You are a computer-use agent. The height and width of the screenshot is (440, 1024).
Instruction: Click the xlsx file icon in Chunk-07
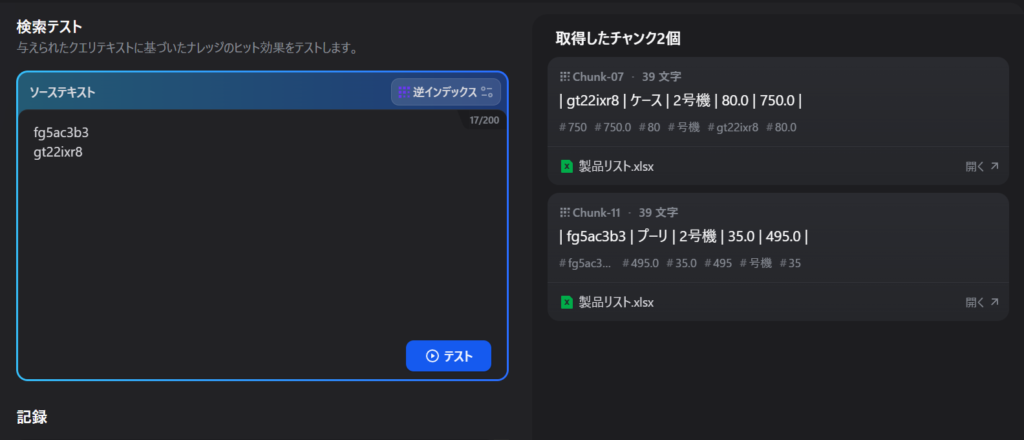click(x=567, y=166)
